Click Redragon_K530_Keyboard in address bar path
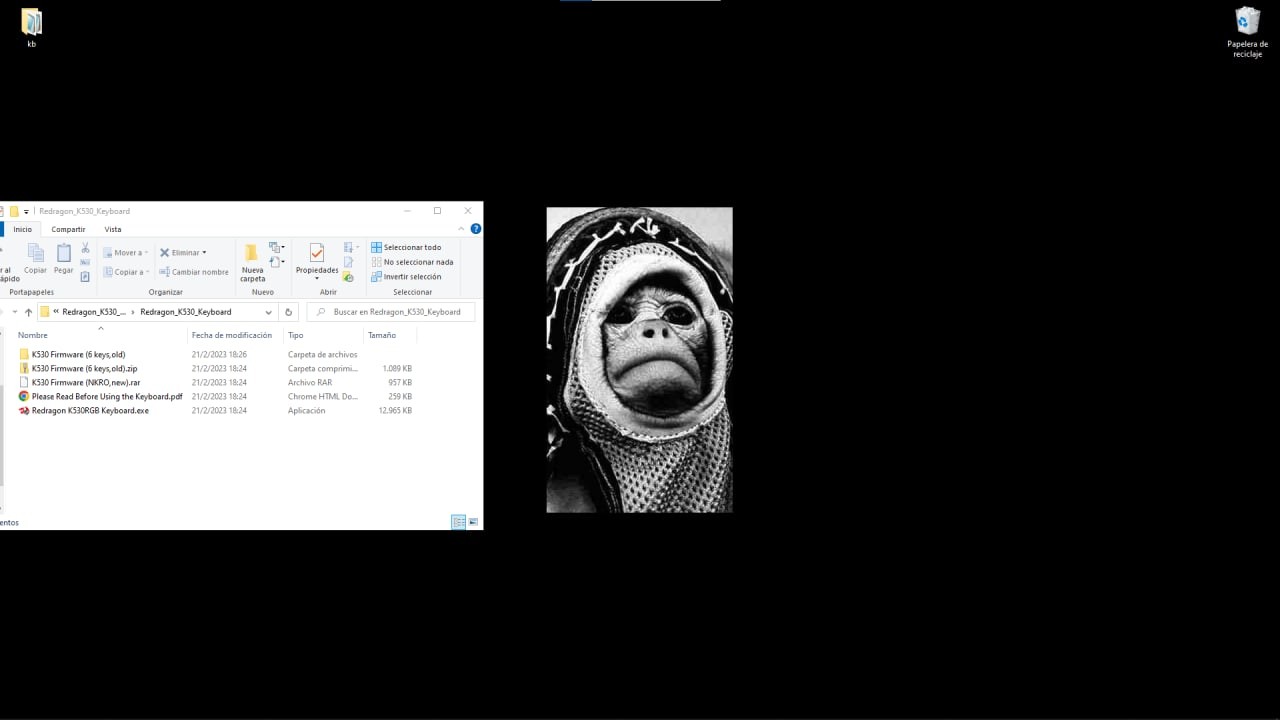 tap(185, 312)
